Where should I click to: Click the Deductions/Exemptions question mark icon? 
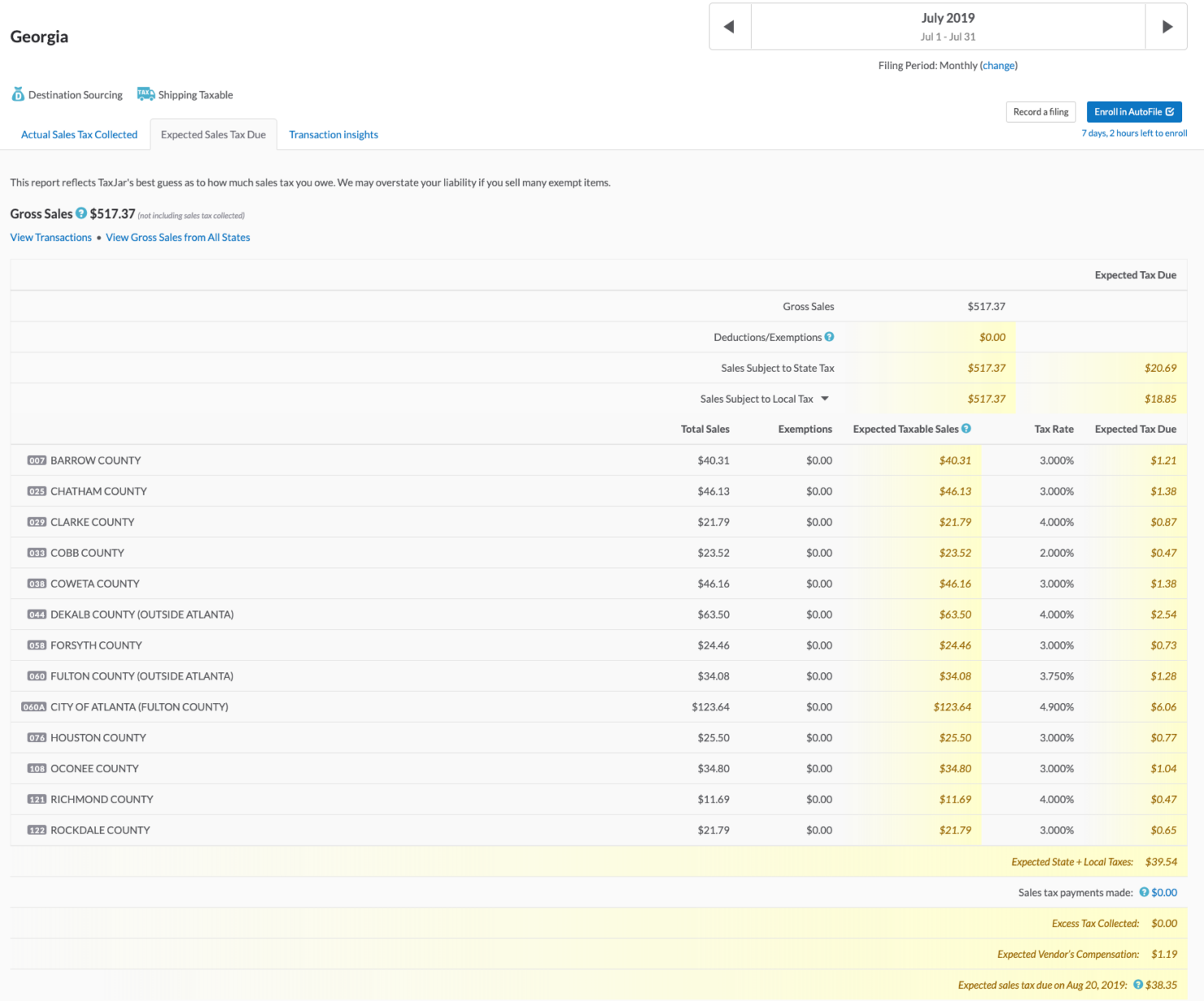(831, 336)
